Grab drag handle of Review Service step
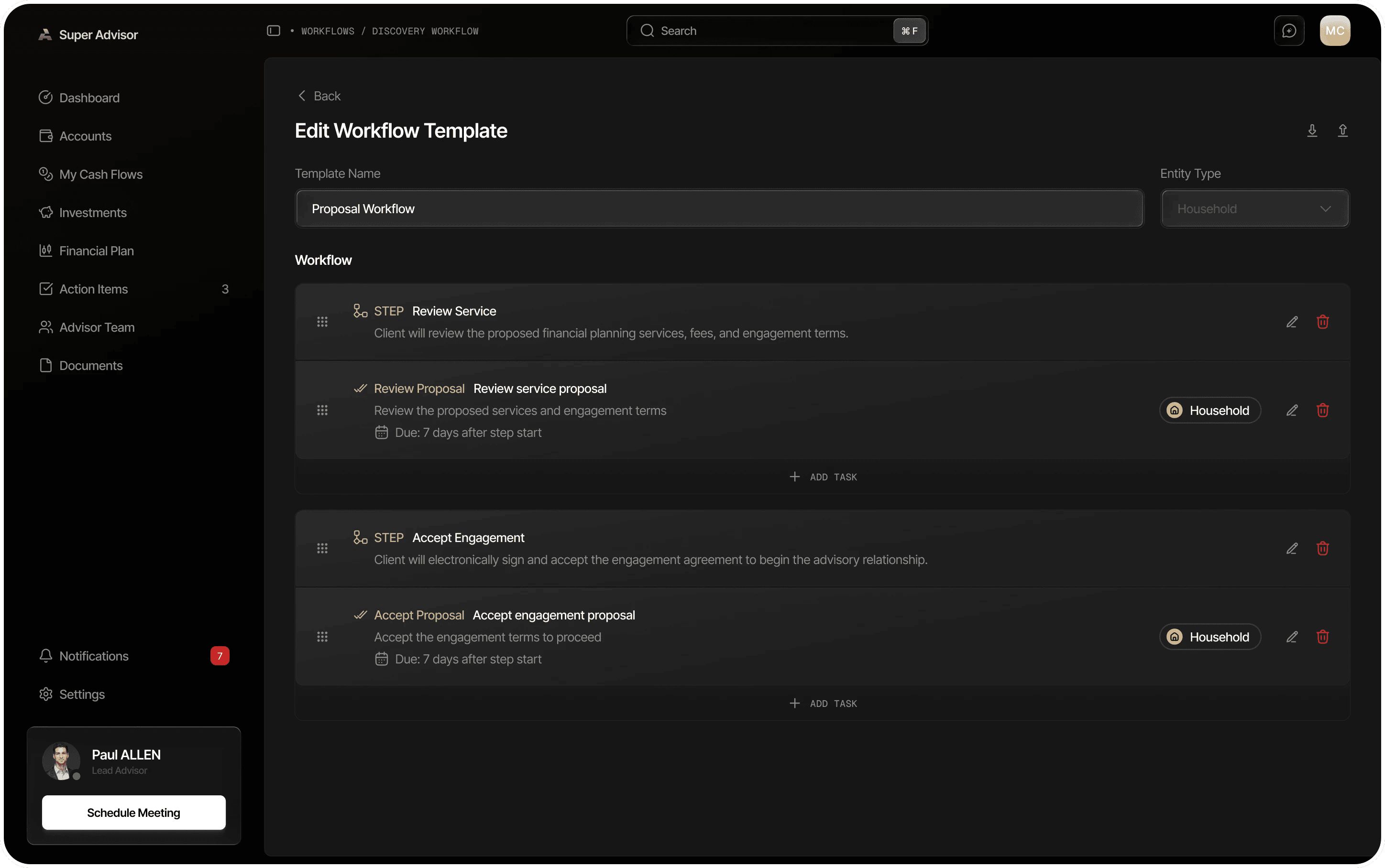Screen dimensions: 1385x868 tap(322, 322)
